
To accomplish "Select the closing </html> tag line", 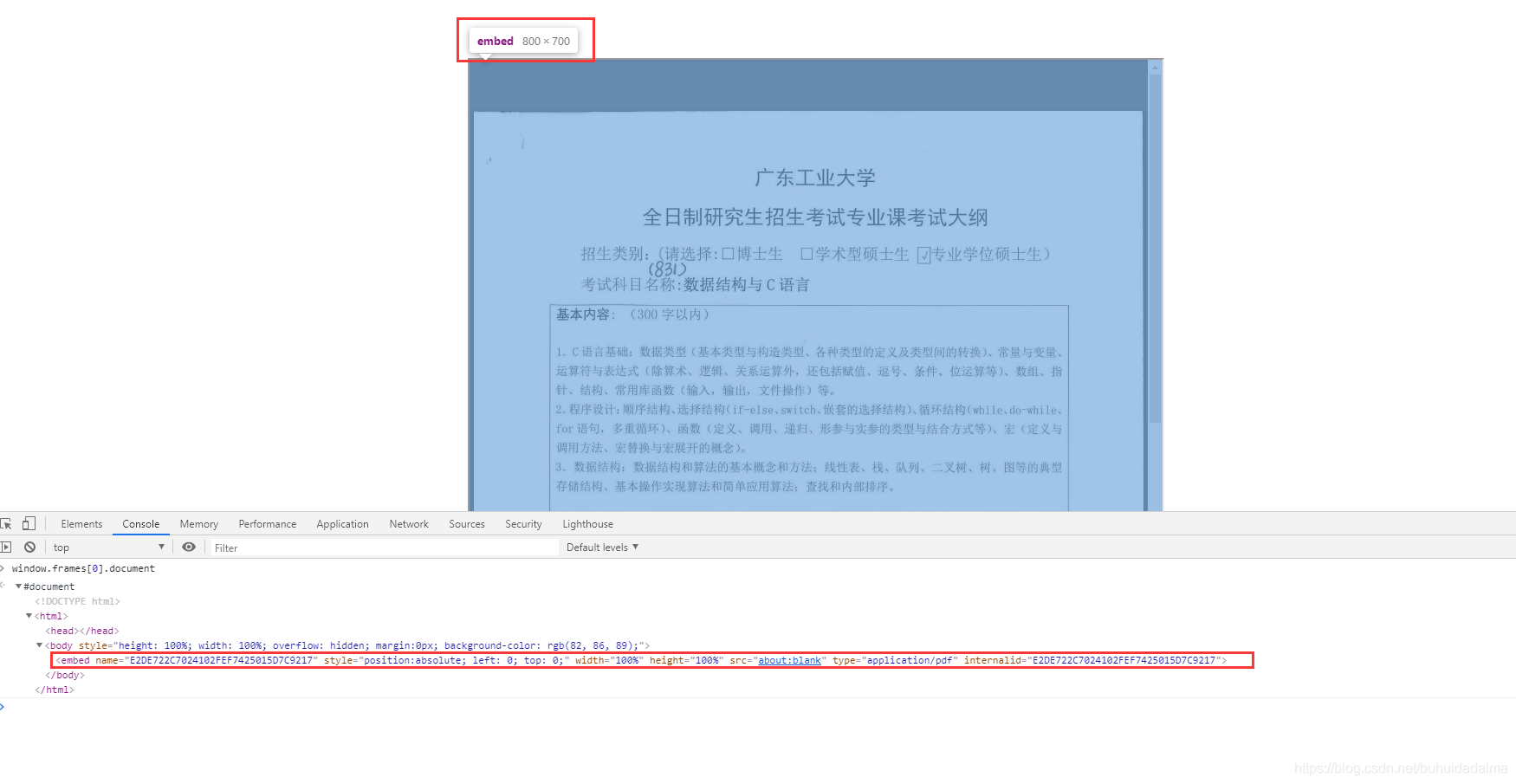I will pyautogui.click(x=55, y=690).
